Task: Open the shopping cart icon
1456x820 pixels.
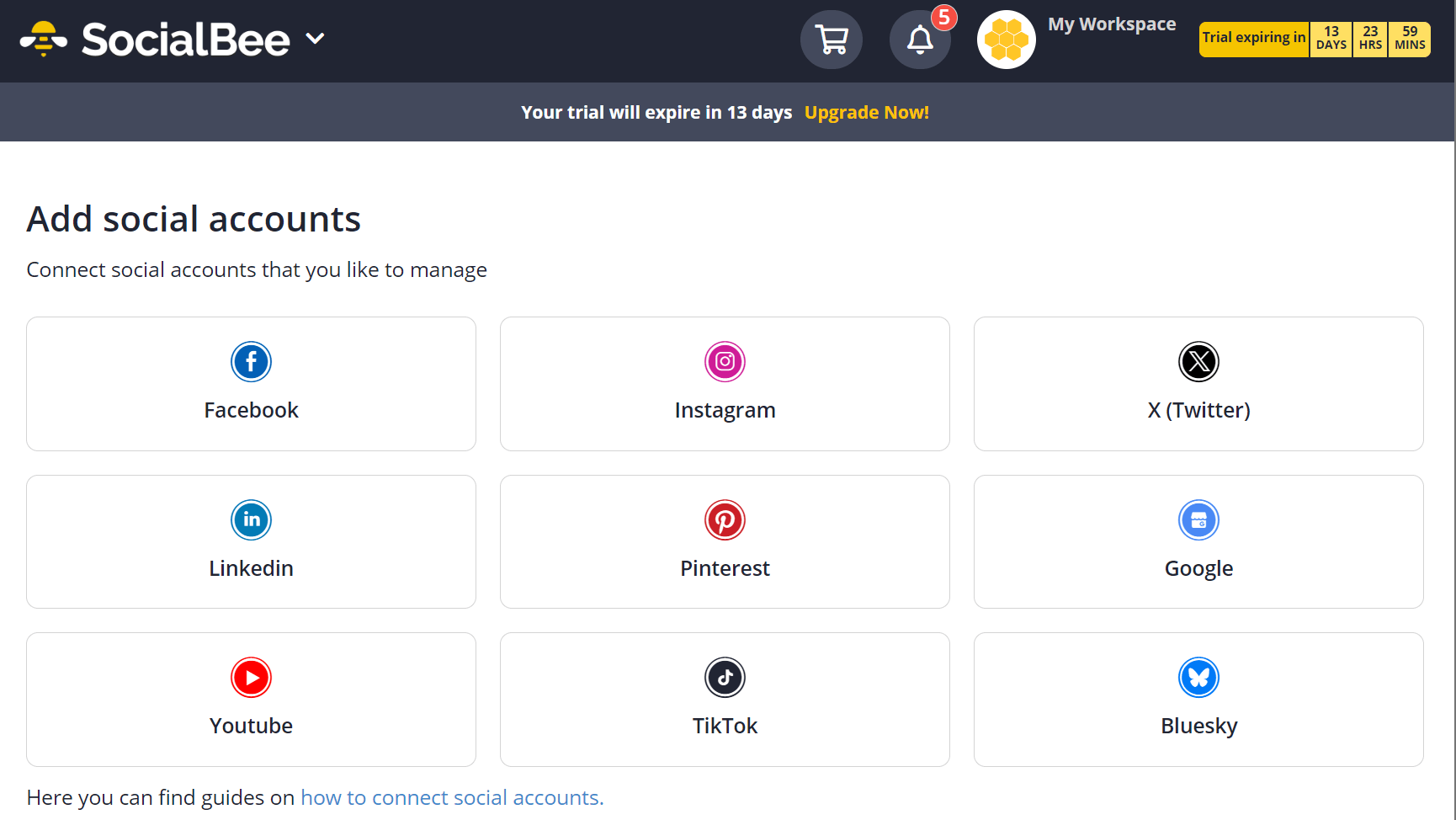Action: coord(832,40)
